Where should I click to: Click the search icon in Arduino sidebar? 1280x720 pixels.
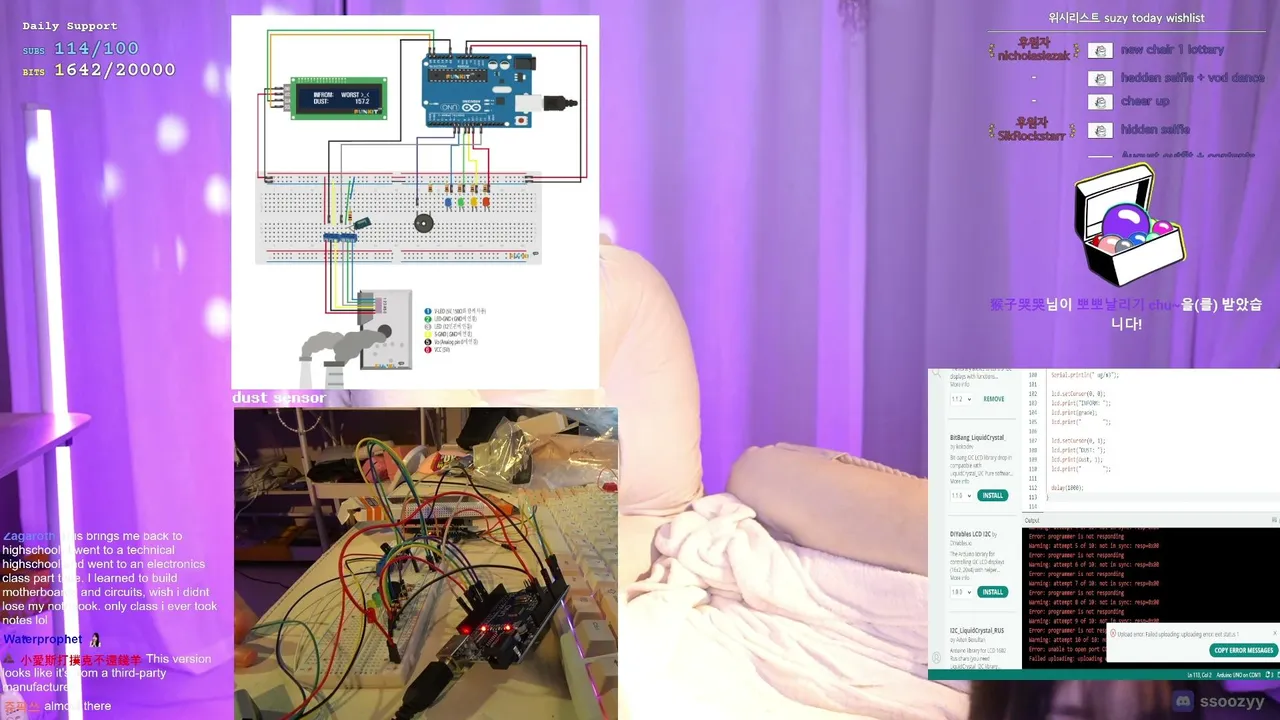click(938, 373)
